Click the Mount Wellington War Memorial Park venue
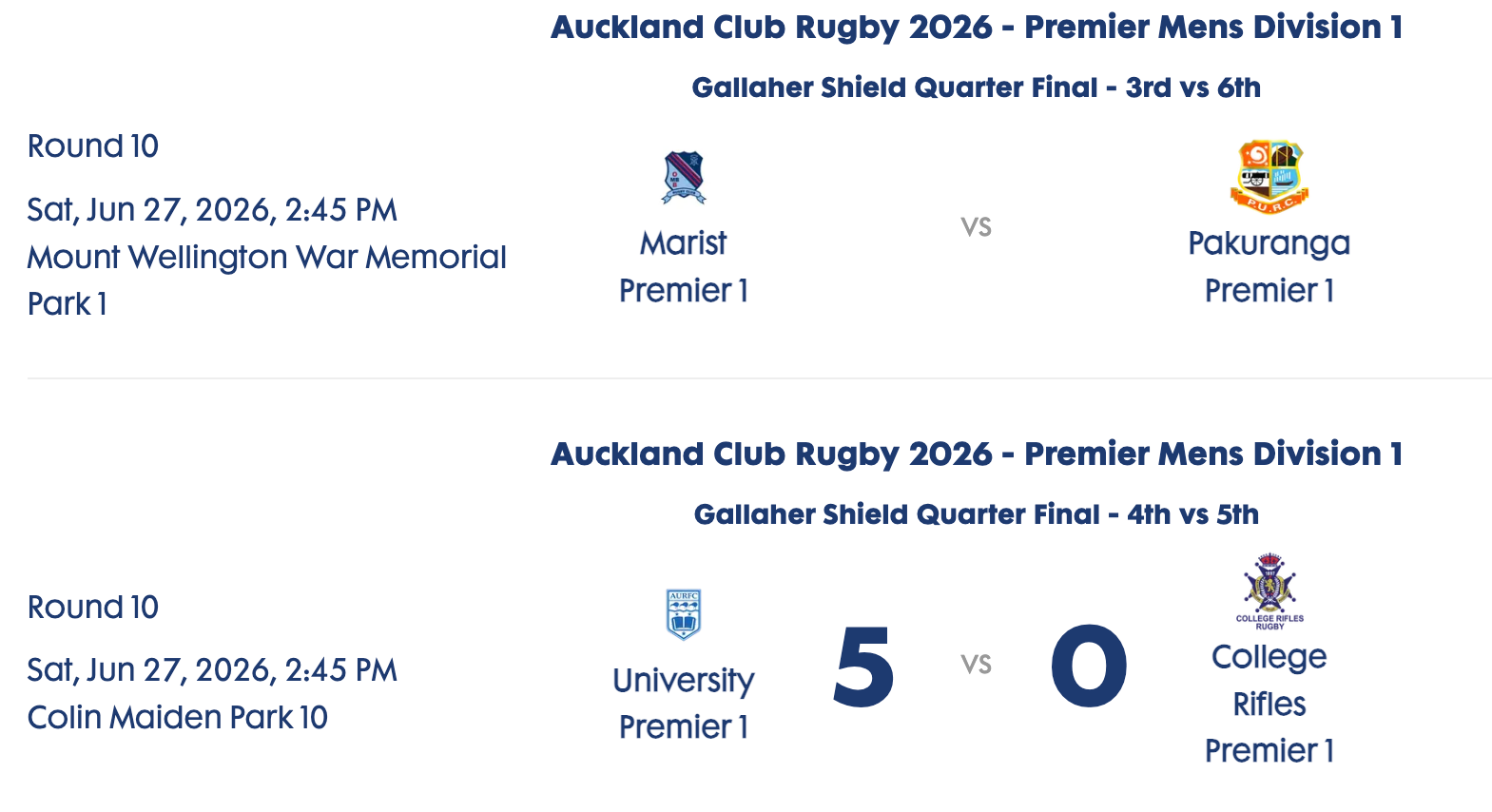Viewport: 1492px width, 812px height. (267, 280)
